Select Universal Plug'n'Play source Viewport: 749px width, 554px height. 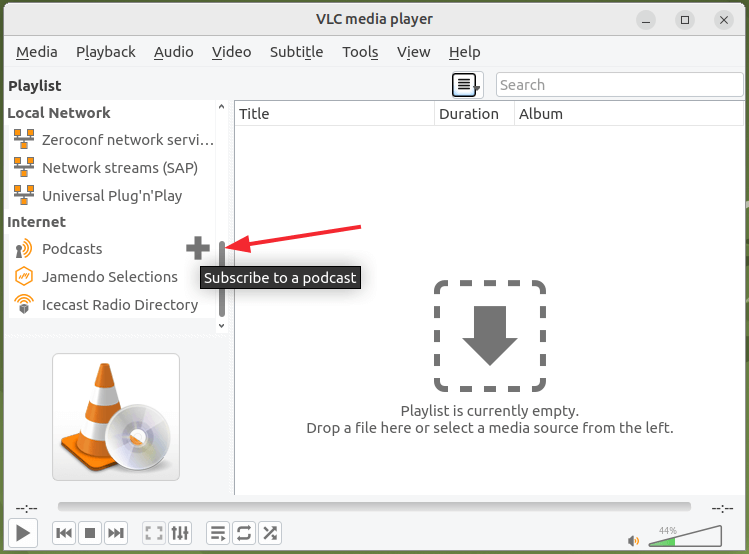(x=112, y=196)
